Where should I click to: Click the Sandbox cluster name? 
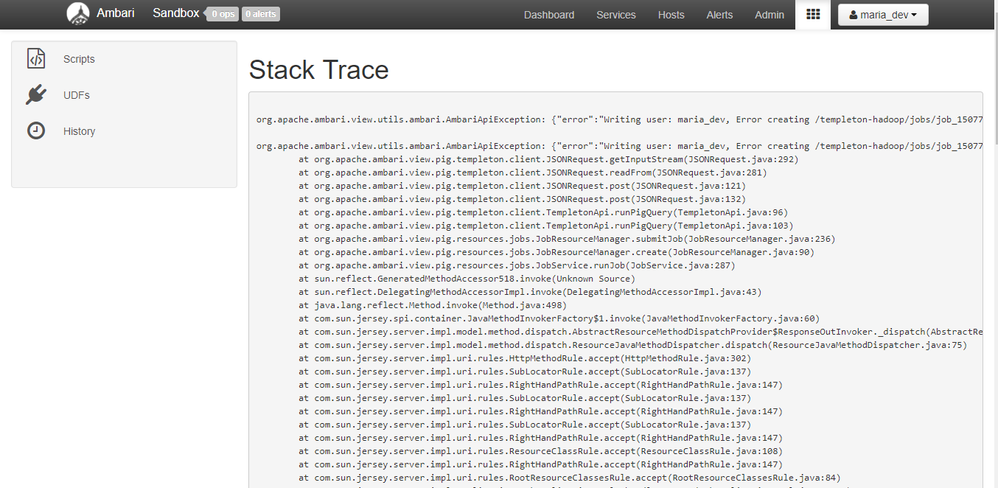176,14
